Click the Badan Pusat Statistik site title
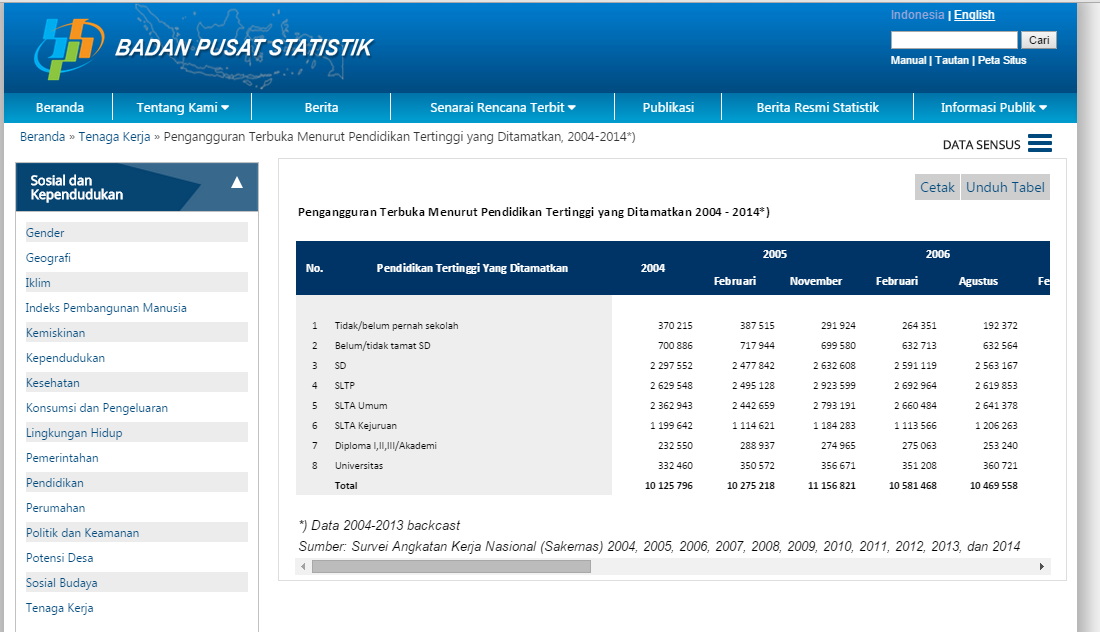Image resolution: width=1100 pixels, height=632 pixels. (x=243, y=48)
